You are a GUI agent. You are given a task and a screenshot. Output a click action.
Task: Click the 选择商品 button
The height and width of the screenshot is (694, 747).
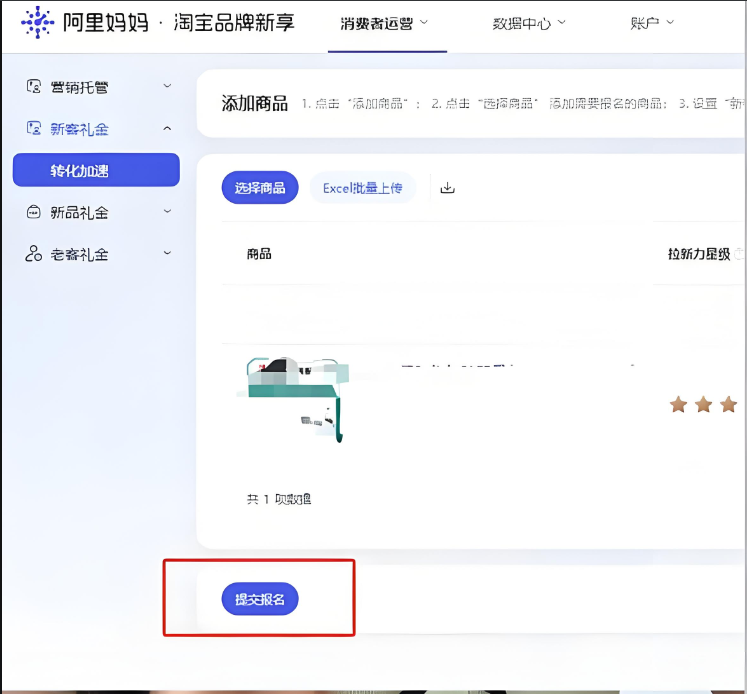(x=260, y=188)
